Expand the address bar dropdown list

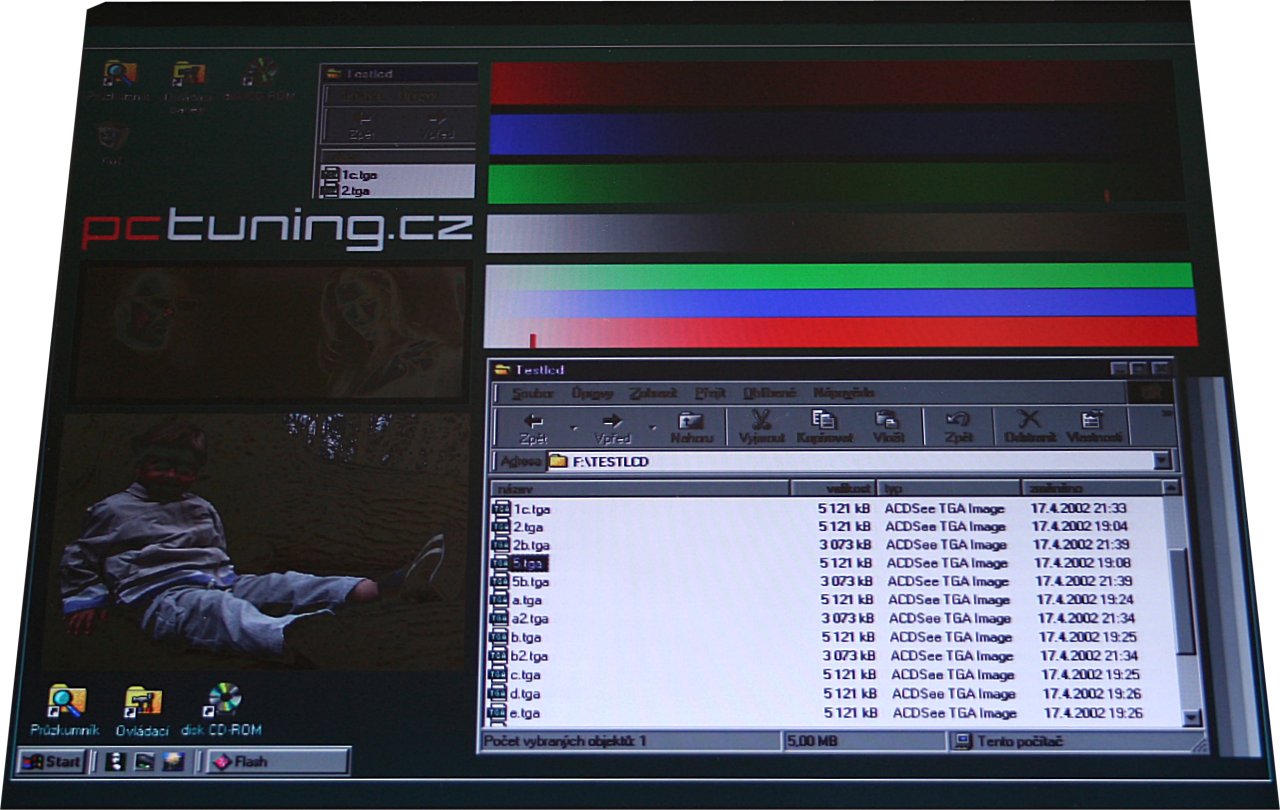coord(1161,461)
